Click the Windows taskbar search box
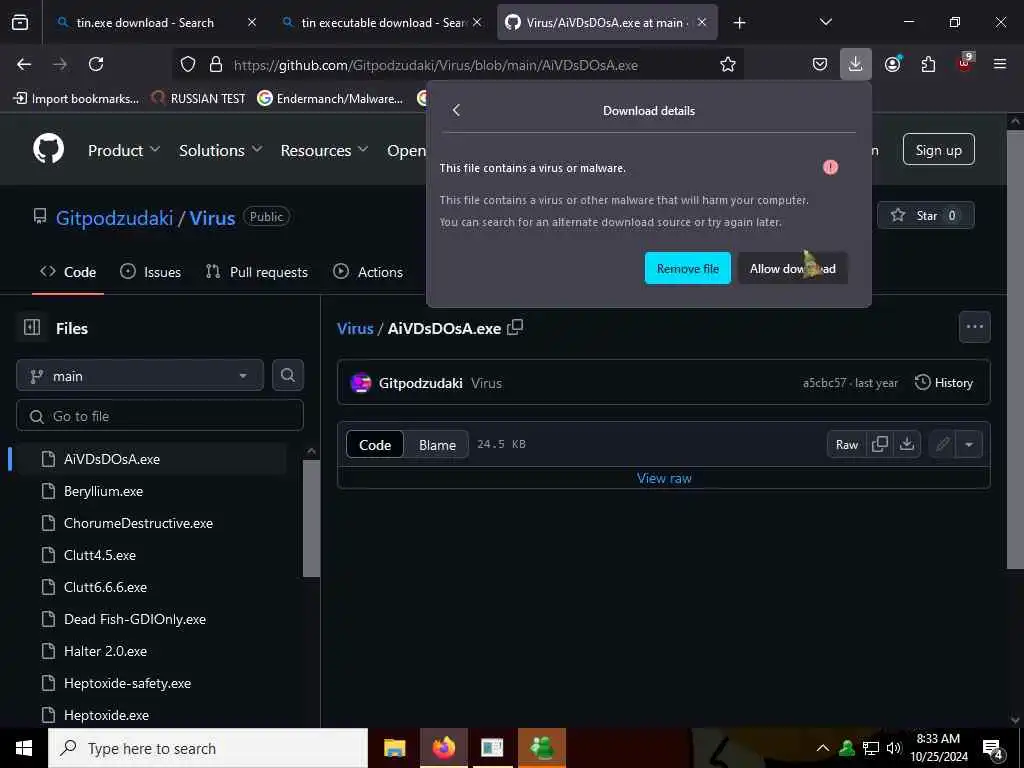Image resolution: width=1024 pixels, height=768 pixels. point(208,748)
